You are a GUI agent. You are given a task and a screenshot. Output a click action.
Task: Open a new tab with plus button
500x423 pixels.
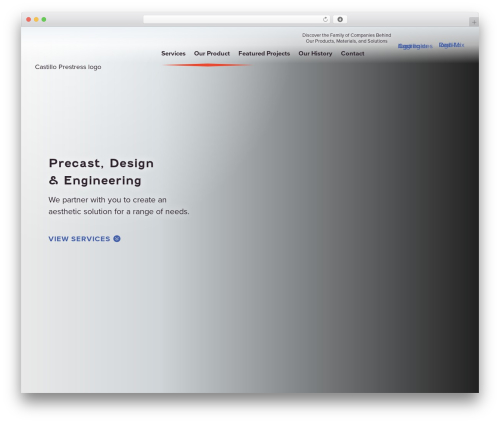pyautogui.click(x=474, y=22)
